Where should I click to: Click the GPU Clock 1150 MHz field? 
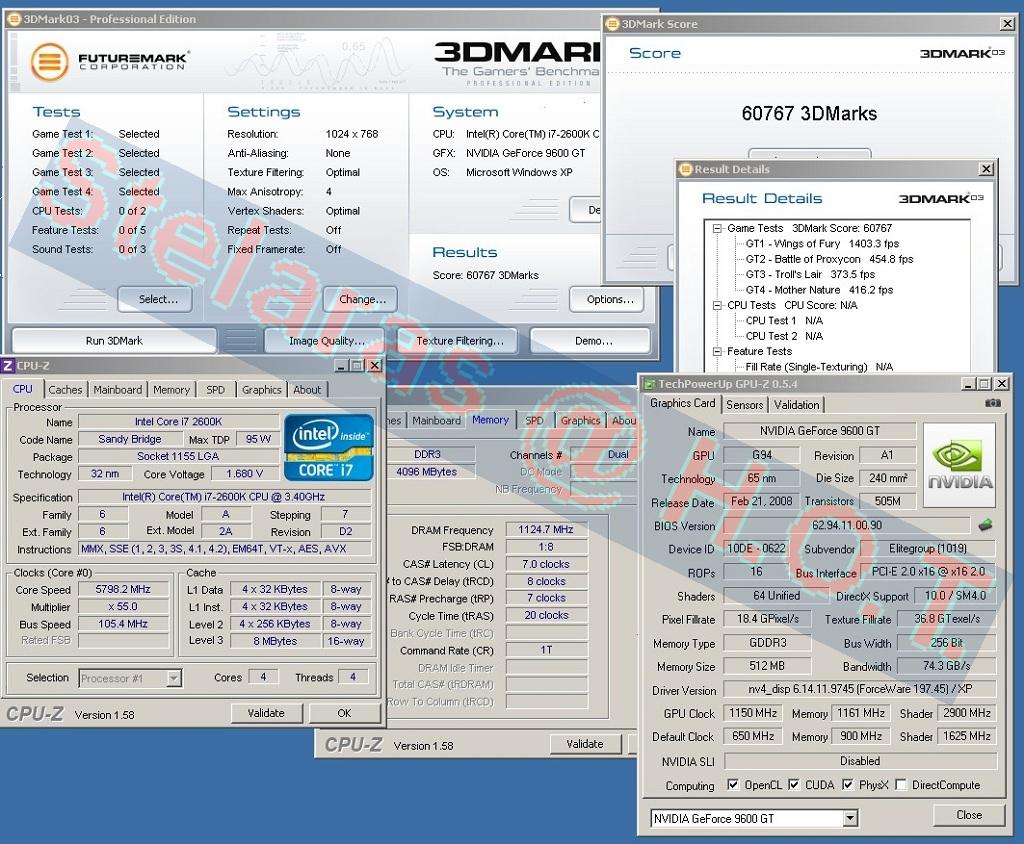tap(752, 713)
